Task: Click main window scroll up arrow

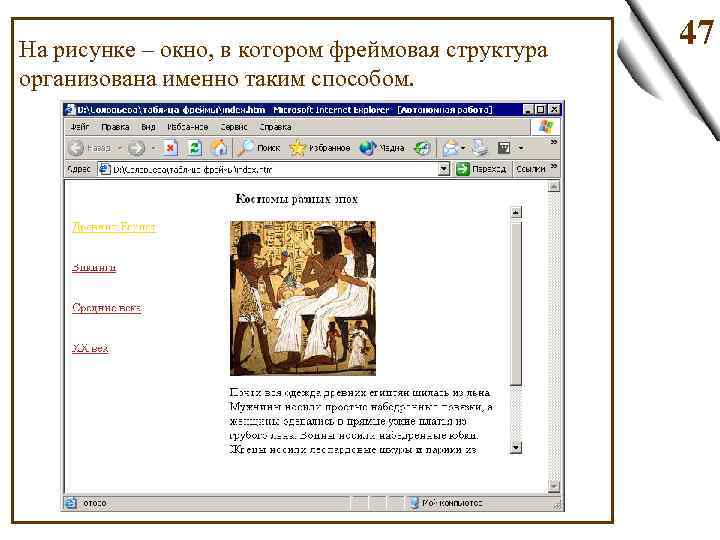Action: (x=554, y=186)
